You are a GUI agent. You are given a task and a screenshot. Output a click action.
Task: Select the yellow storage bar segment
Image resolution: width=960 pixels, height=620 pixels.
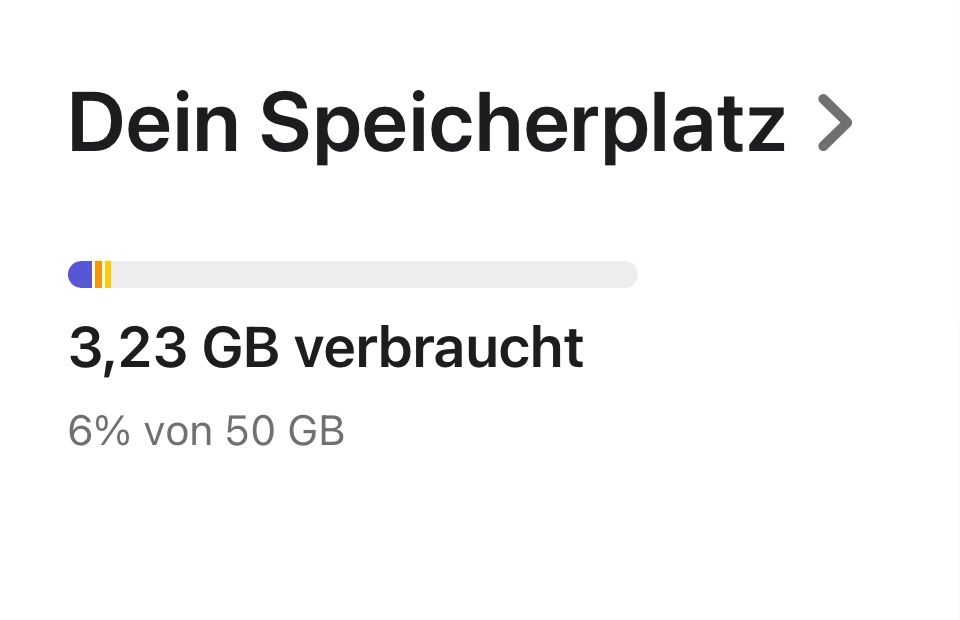(x=107, y=274)
